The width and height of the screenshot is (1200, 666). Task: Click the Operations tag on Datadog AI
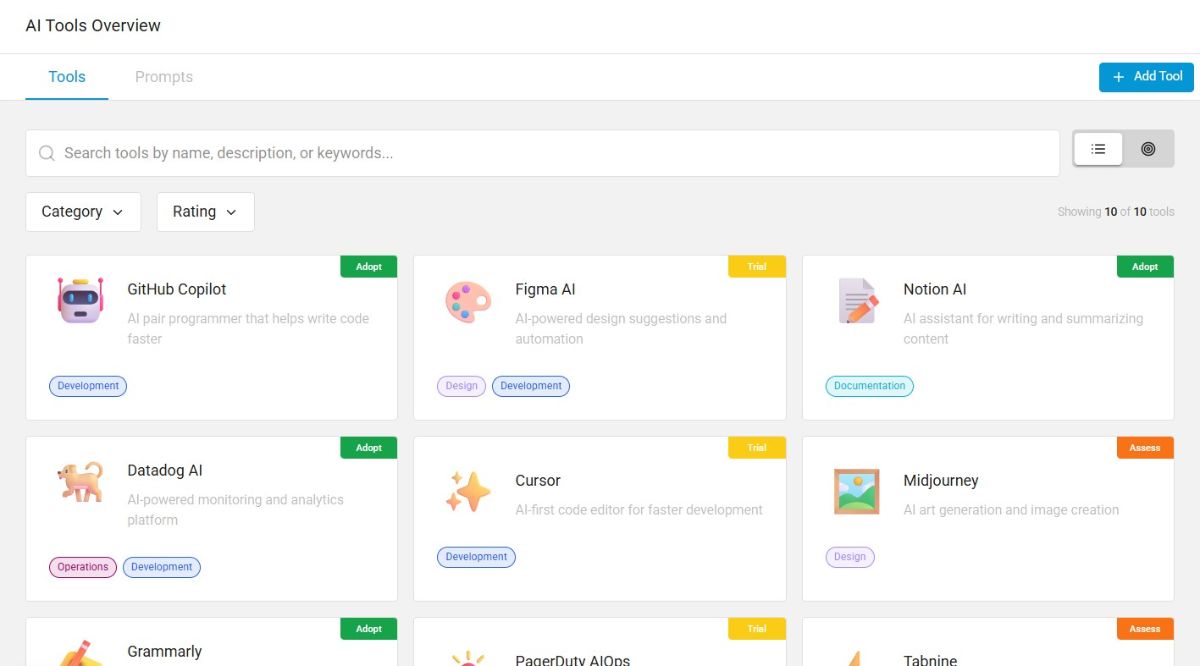[x=83, y=567]
